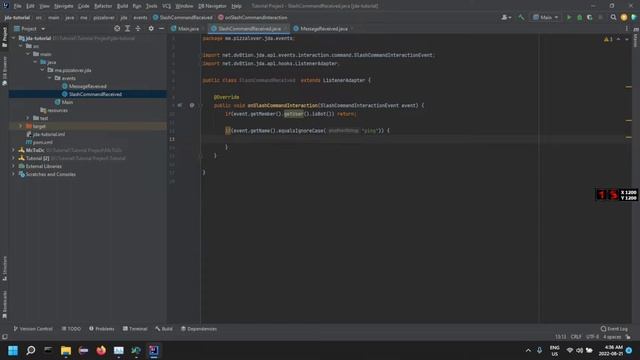Select opened file locate icon in Project panel
Image resolution: width=640 pixels, height=360 pixels.
click(x=117, y=29)
